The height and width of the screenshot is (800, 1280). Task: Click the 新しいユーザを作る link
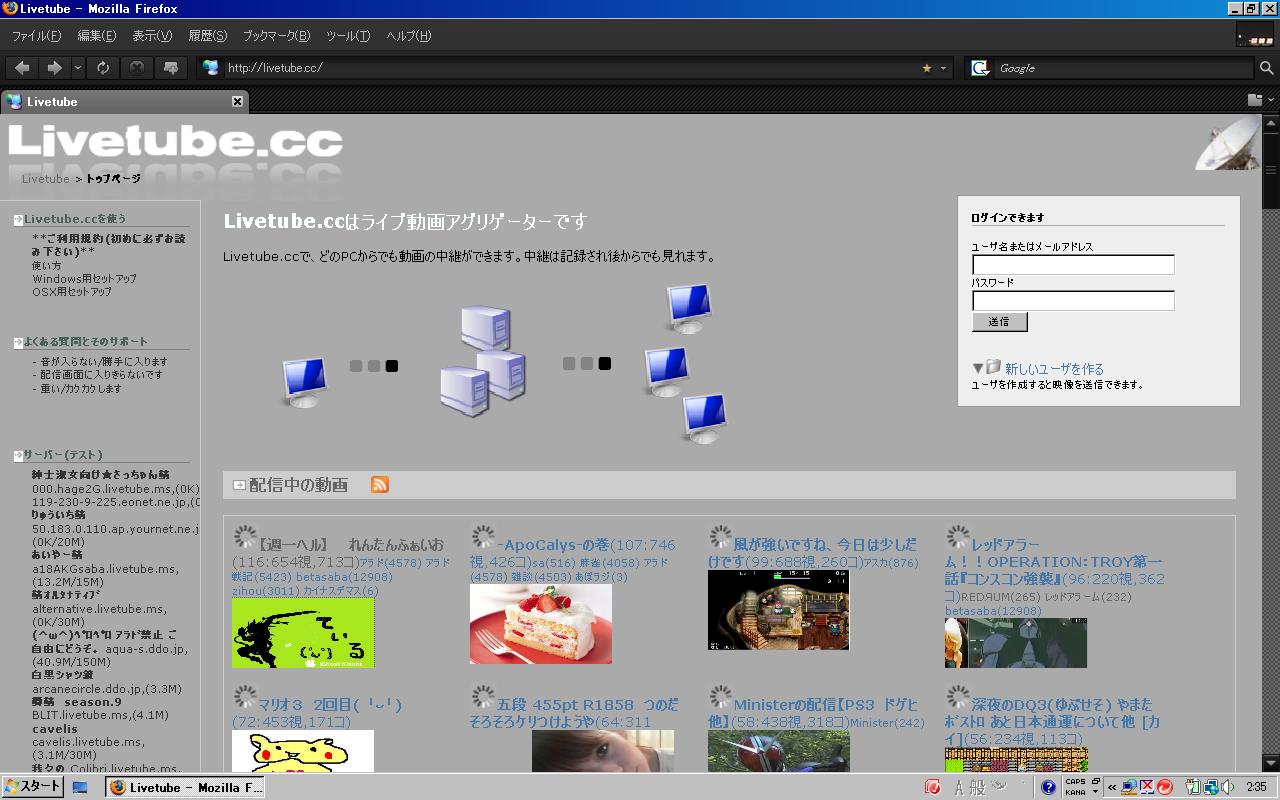pyautogui.click(x=1054, y=369)
